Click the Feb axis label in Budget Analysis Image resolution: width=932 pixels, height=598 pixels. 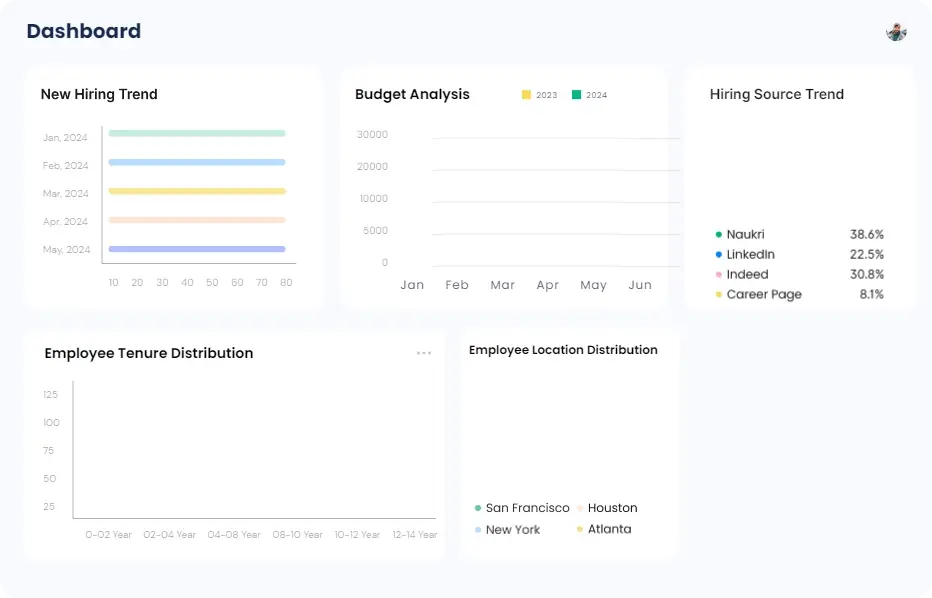[456, 285]
